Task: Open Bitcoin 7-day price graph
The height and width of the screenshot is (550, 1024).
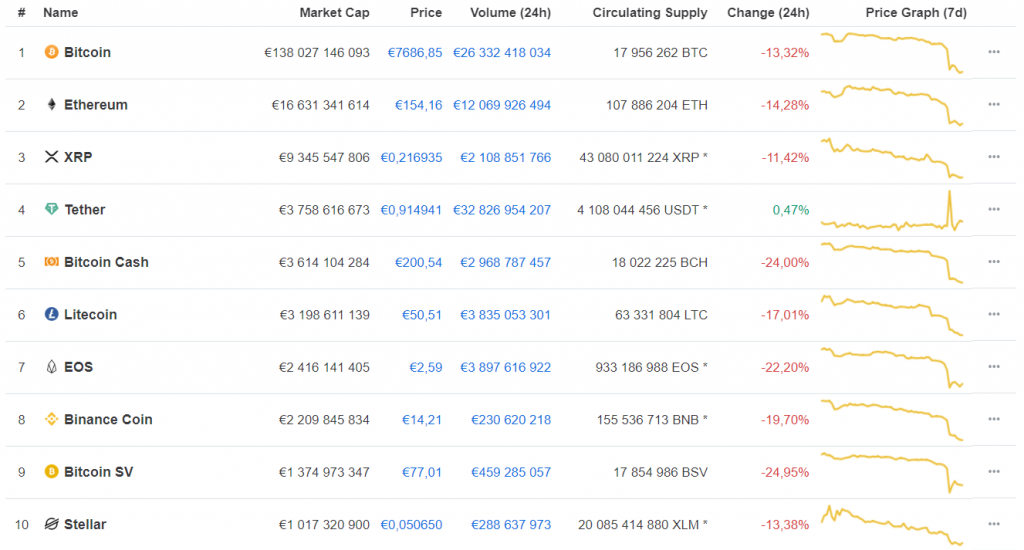Action: click(892, 52)
